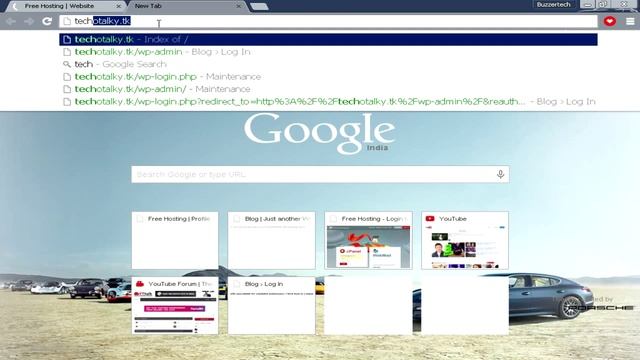Open the Blog | Just another thumbnail
640x360 pixels.
click(271, 240)
